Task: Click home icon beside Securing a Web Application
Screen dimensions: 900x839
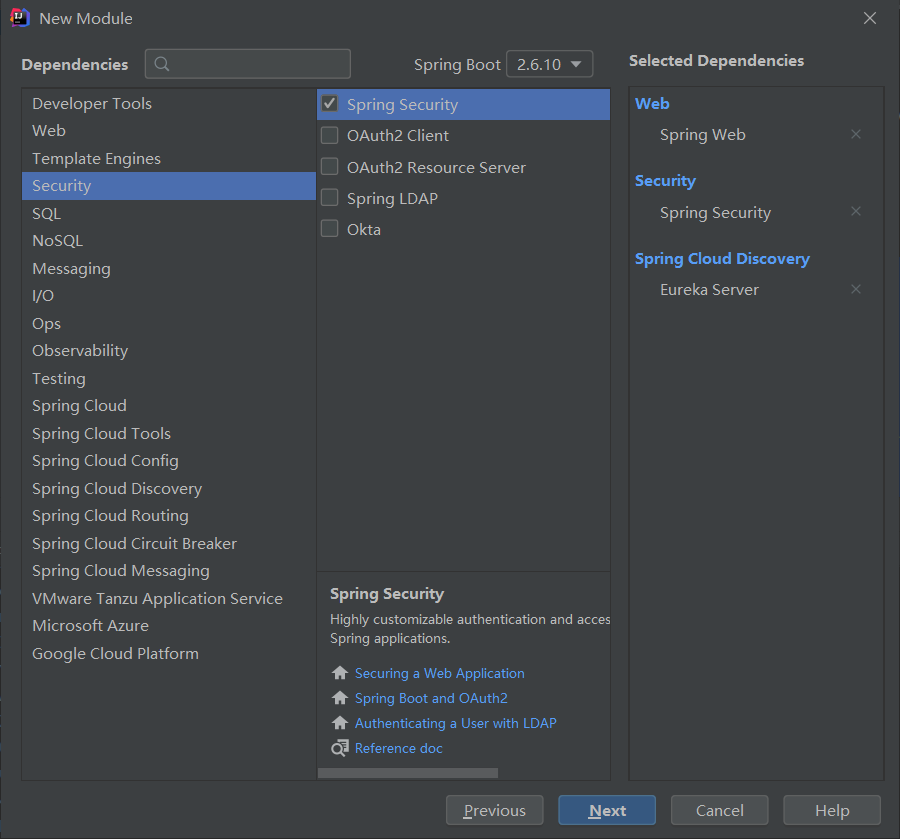Action: click(340, 673)
